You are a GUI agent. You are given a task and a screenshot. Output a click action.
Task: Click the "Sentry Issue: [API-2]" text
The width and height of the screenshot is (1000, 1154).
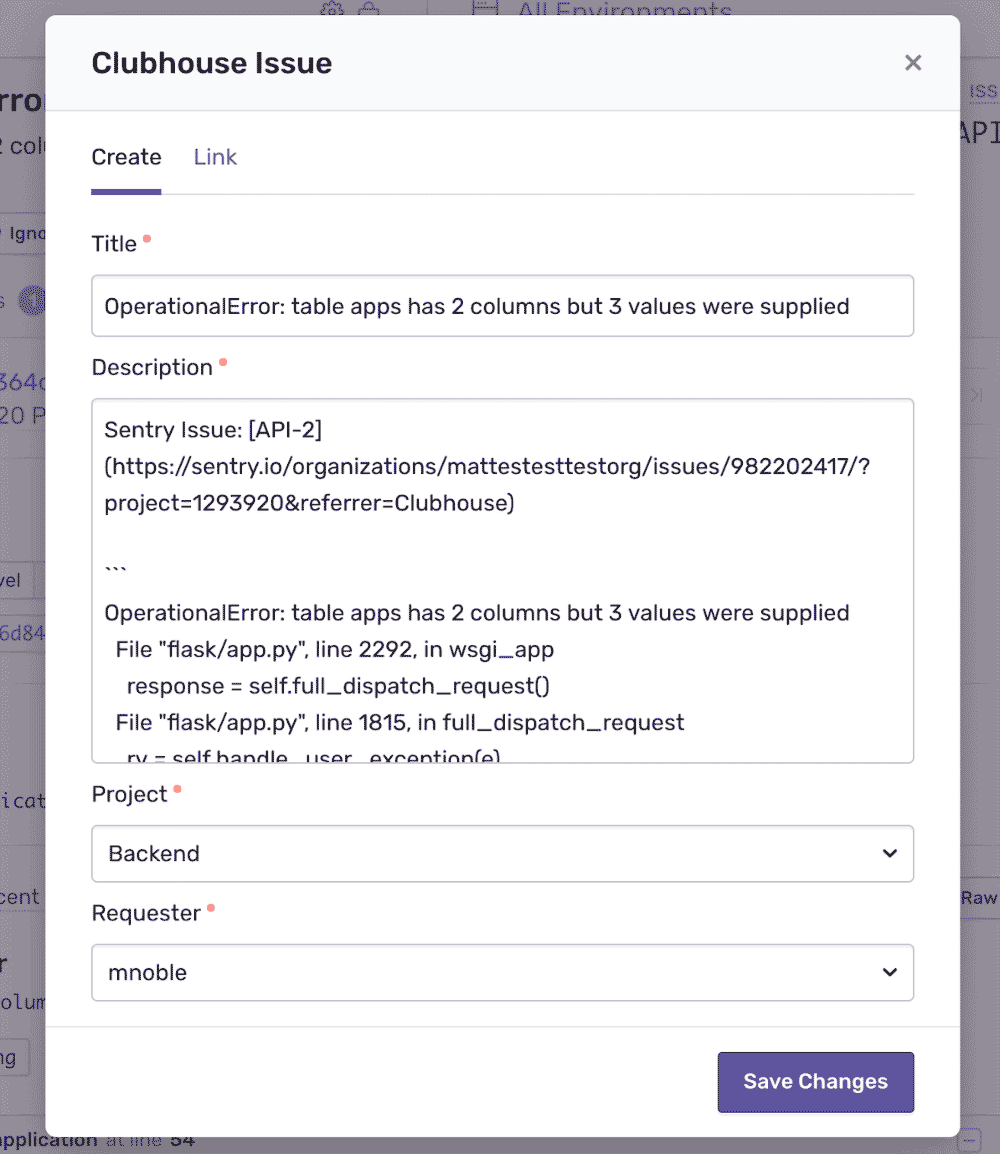(x=213, y=430)
